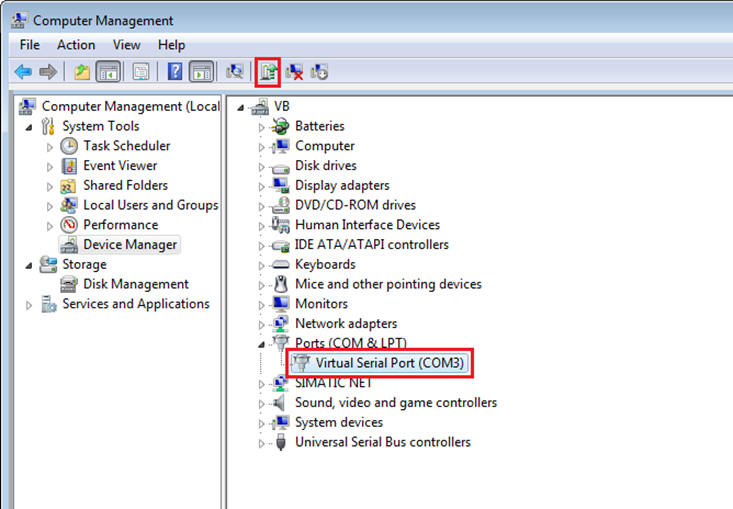This screenshot has width=733, height=509.
Task: Expand the Shared Folders node
Action: tap(50, 186)
